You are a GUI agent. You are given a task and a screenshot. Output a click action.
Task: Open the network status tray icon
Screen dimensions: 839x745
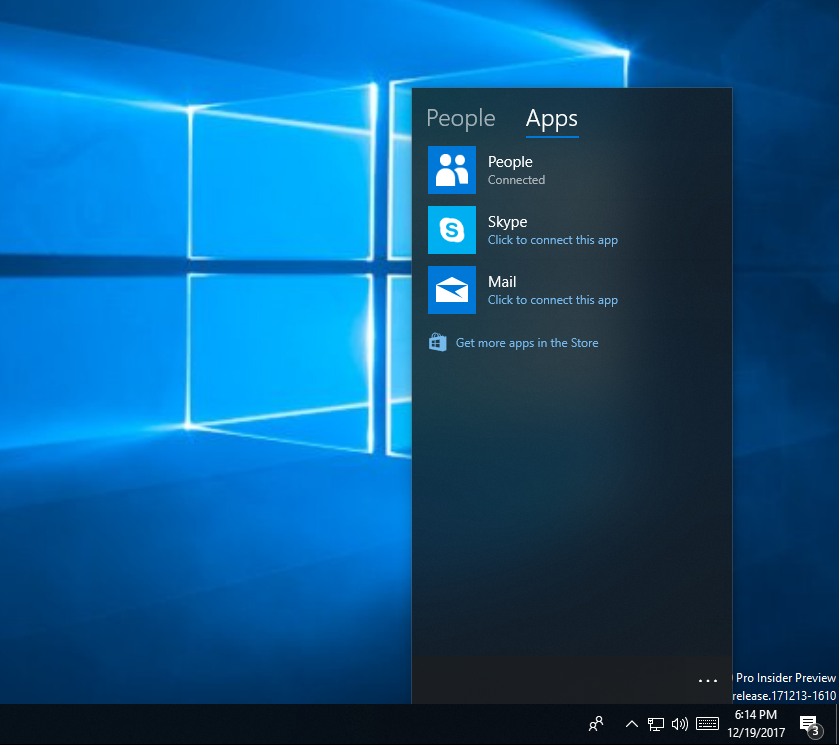(655, 724)
